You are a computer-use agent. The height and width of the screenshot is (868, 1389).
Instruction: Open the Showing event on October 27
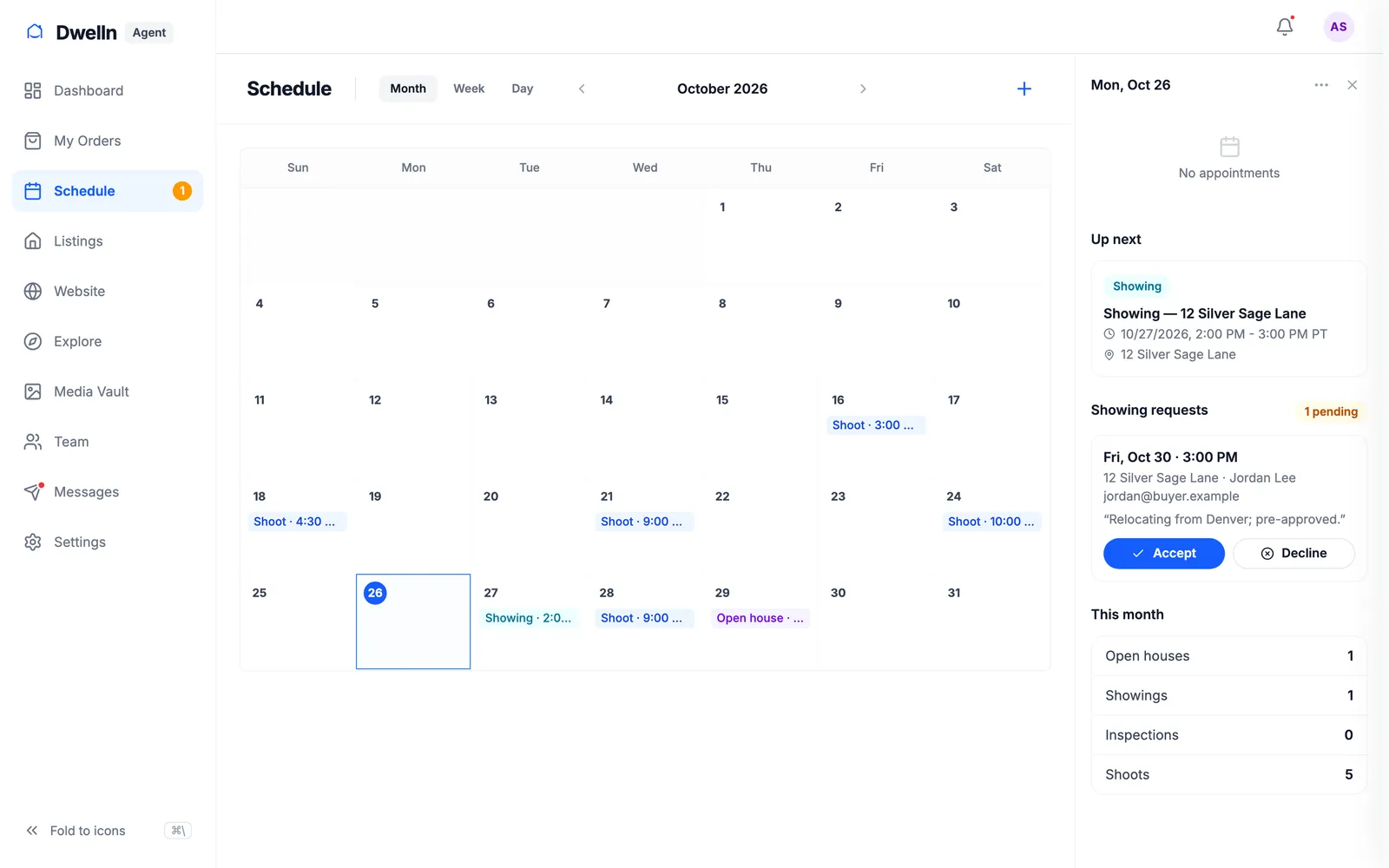tap(528, 618)
